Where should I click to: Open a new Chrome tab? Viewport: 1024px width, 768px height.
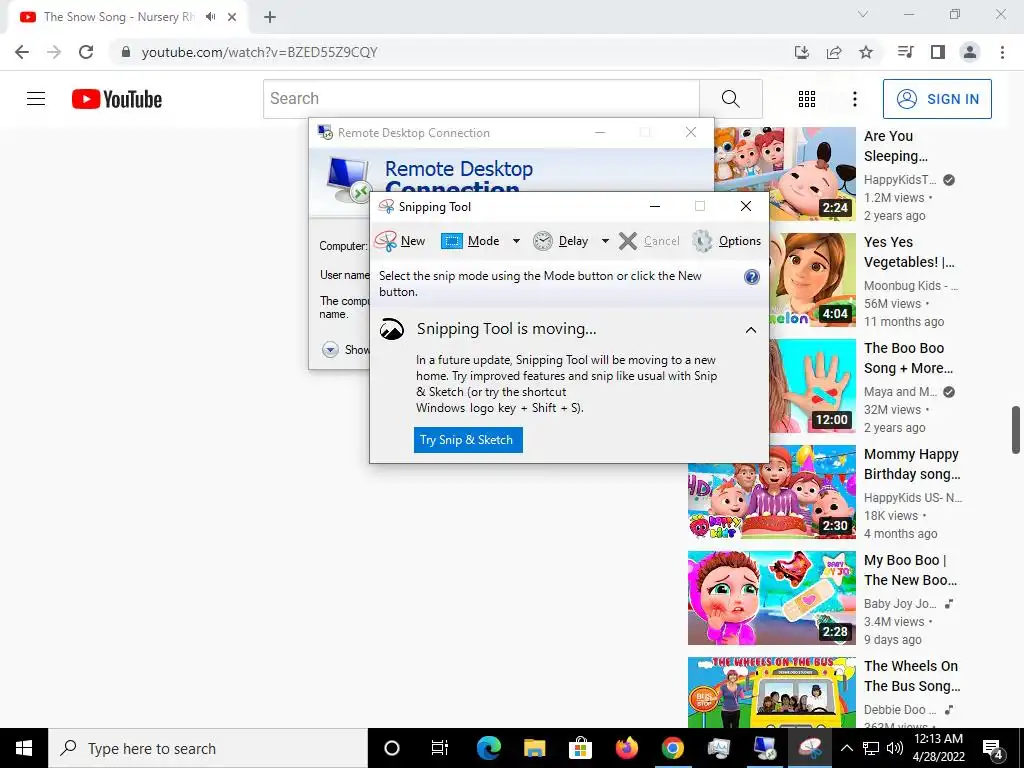click(x=270, y=17)
